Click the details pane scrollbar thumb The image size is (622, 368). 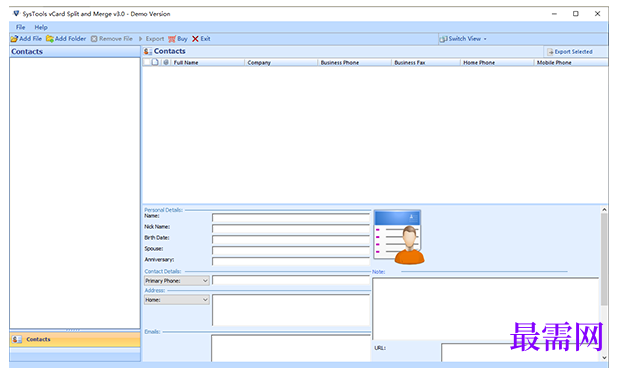point(604,259)
